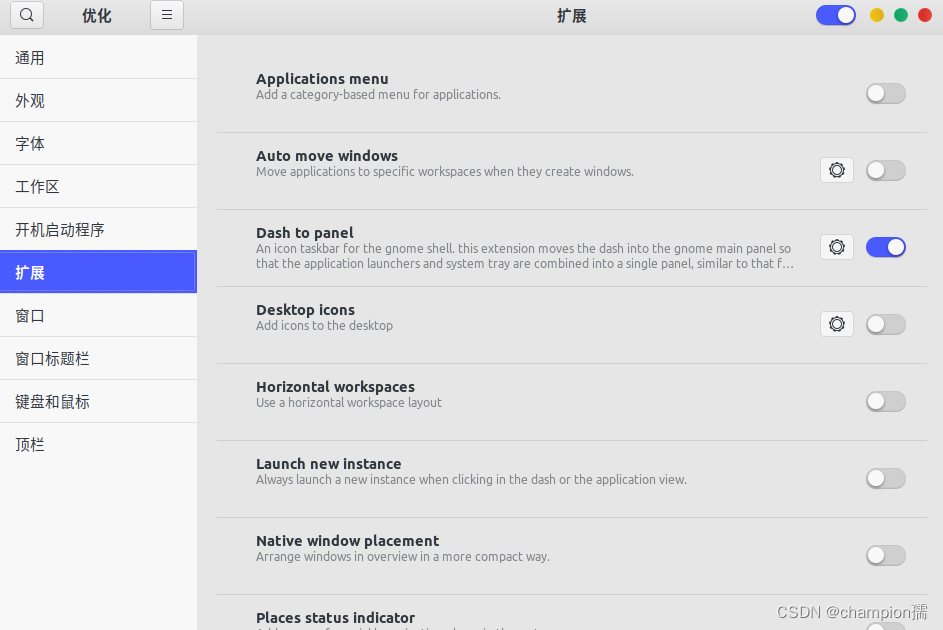Select the 窗口 sidebar category

(x=99, y=315)
